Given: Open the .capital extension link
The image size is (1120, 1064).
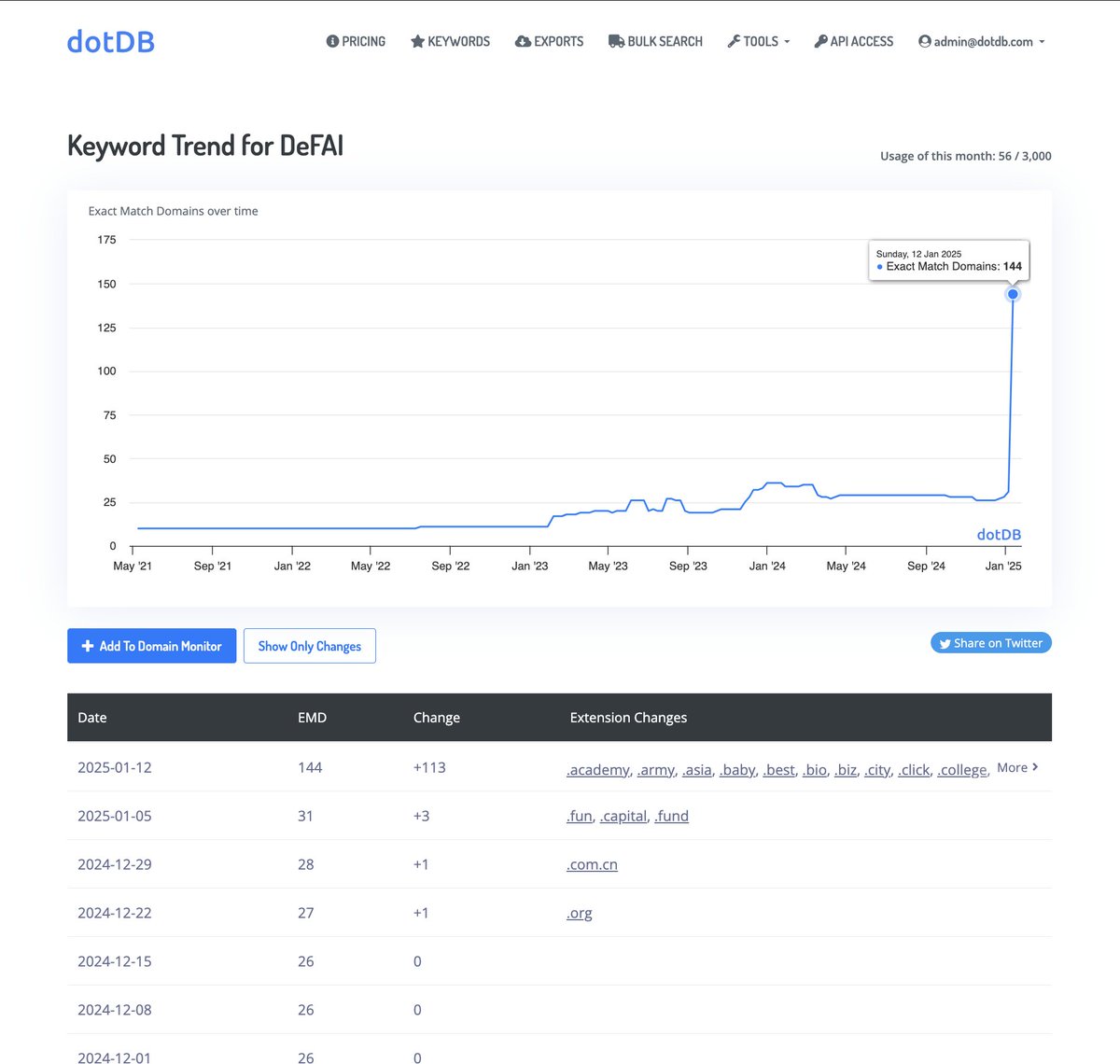Looking at the screenshot, I should pos(623,816).
